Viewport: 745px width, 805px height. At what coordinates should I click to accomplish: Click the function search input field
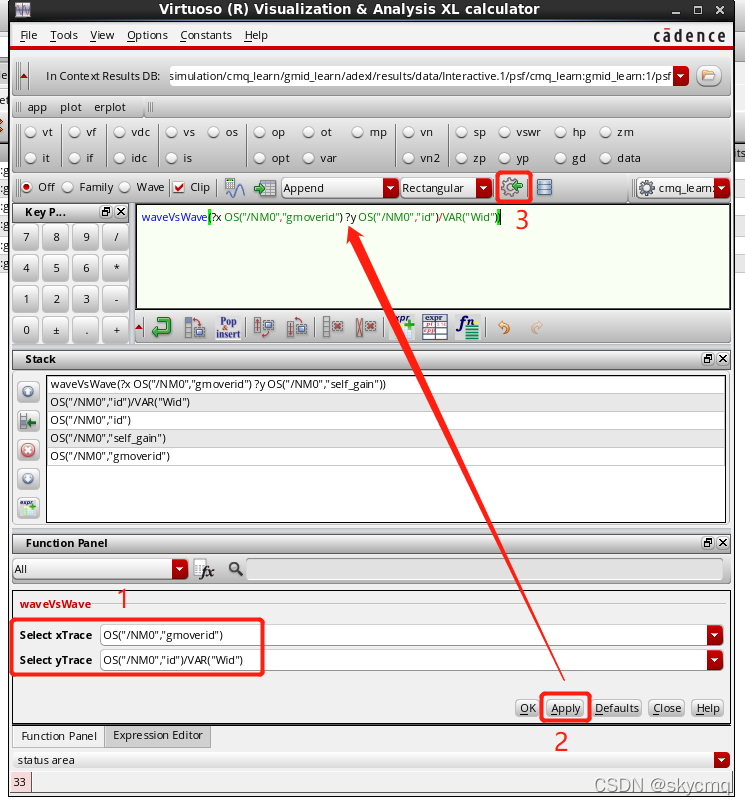coord(484,569)
